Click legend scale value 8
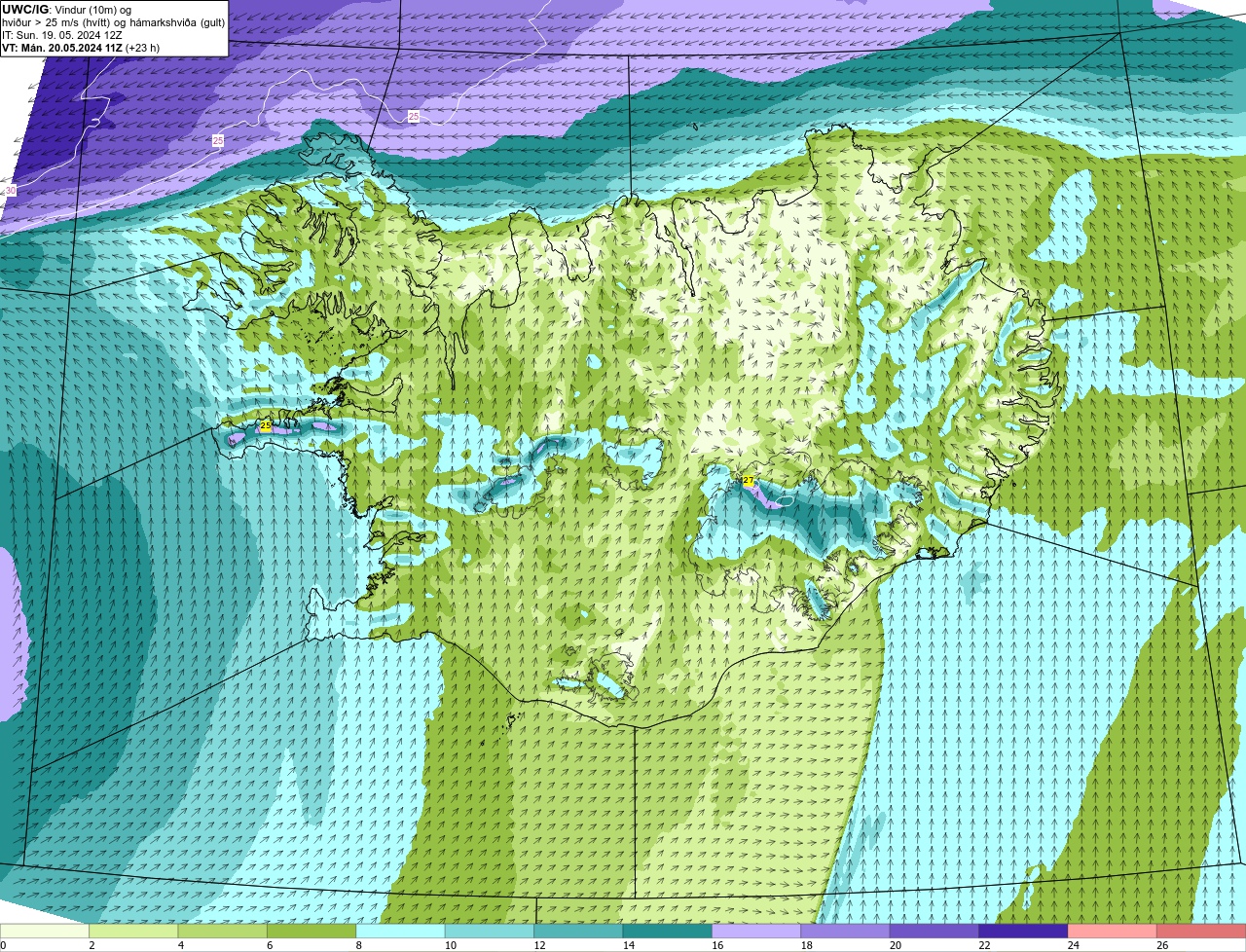 [x=359, y=945]
